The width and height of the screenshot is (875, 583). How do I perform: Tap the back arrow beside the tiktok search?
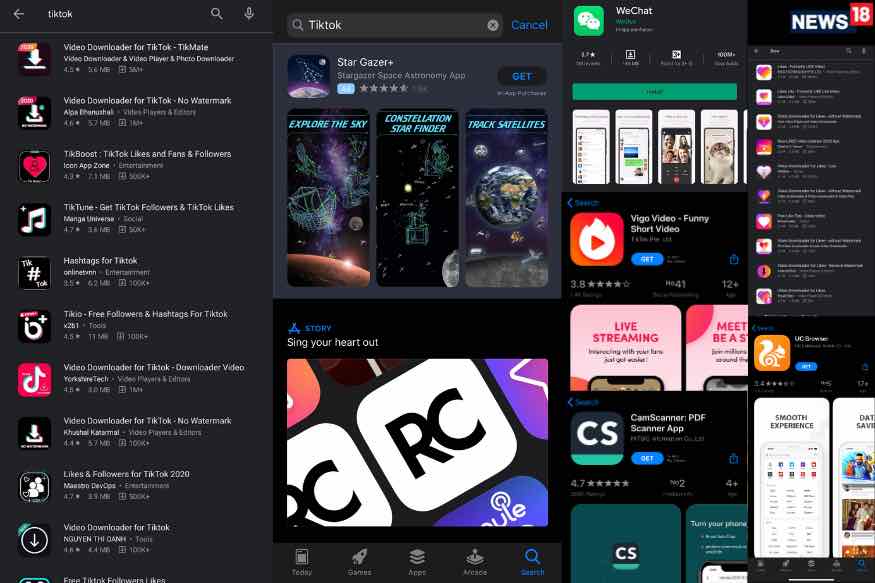click(x=18, y=14)
